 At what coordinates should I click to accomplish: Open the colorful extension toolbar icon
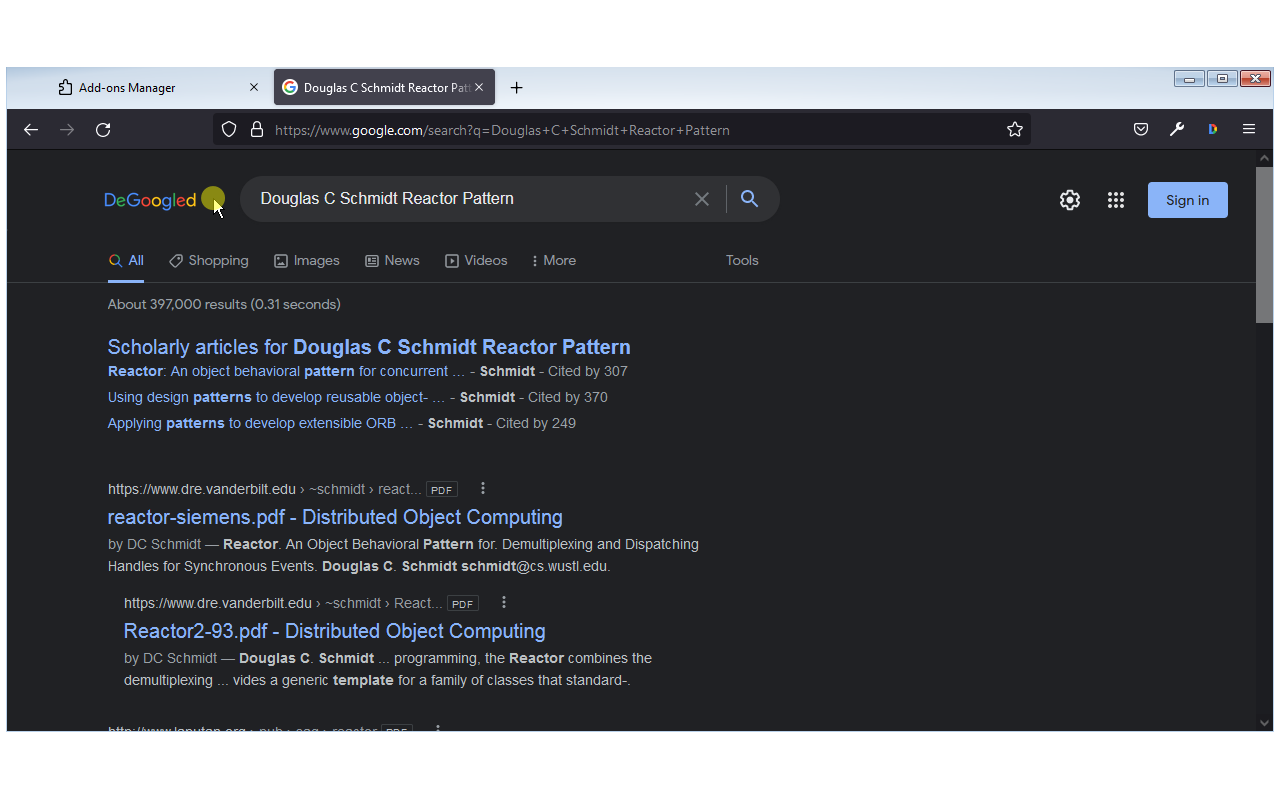point(1213,130)
